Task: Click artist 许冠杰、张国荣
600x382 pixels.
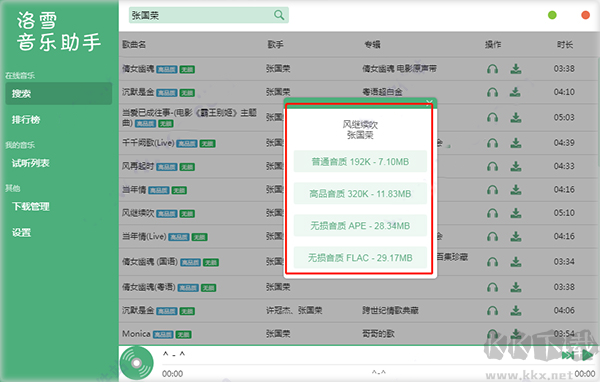Action: (294, 311)
